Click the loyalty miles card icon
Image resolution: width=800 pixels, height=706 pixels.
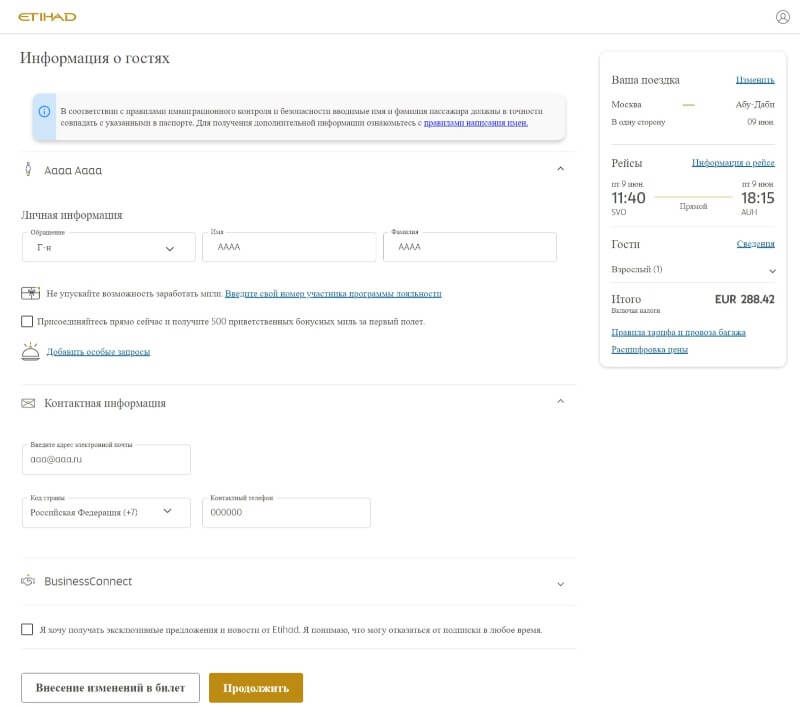point(31,293)
